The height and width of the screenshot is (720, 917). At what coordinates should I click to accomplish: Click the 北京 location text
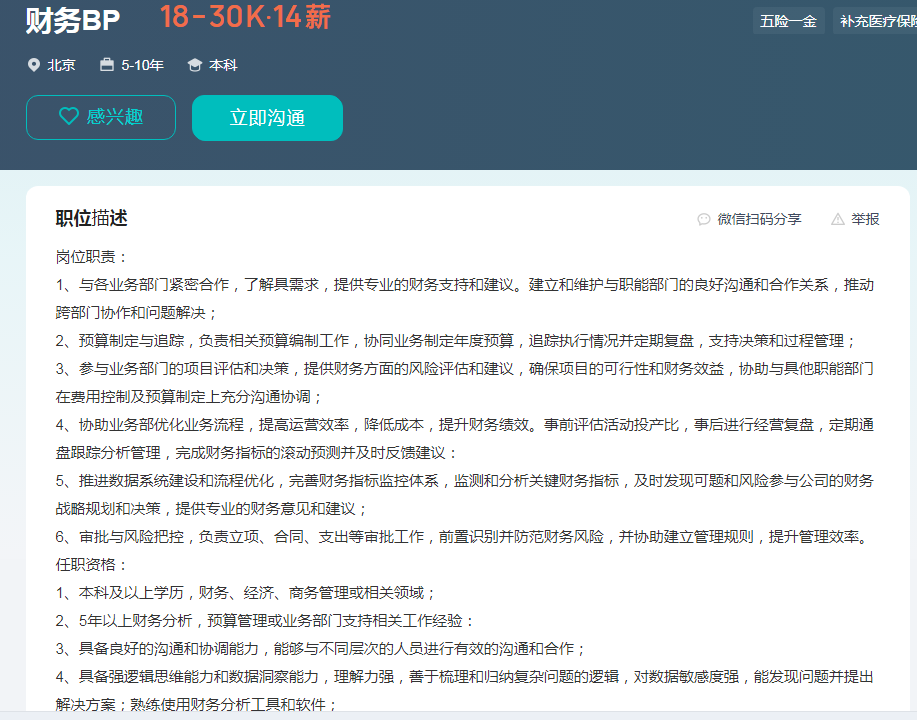point(61,65)
